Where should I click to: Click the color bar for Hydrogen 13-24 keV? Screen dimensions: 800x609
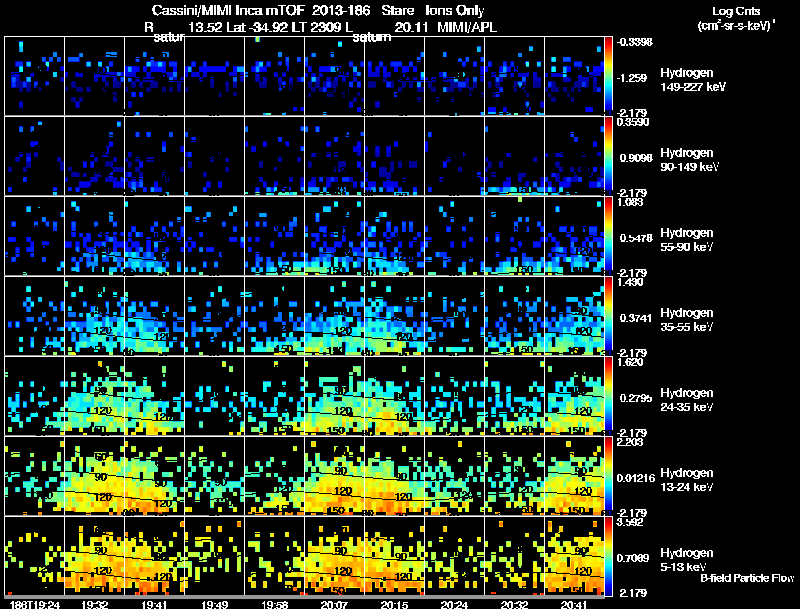pyautogui.click(x=610, y=476)
